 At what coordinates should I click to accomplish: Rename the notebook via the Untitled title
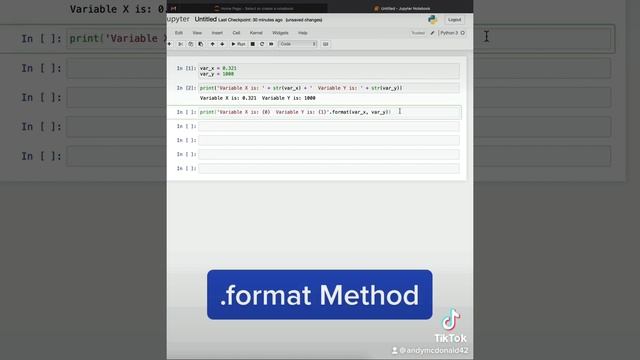point(205,20)
